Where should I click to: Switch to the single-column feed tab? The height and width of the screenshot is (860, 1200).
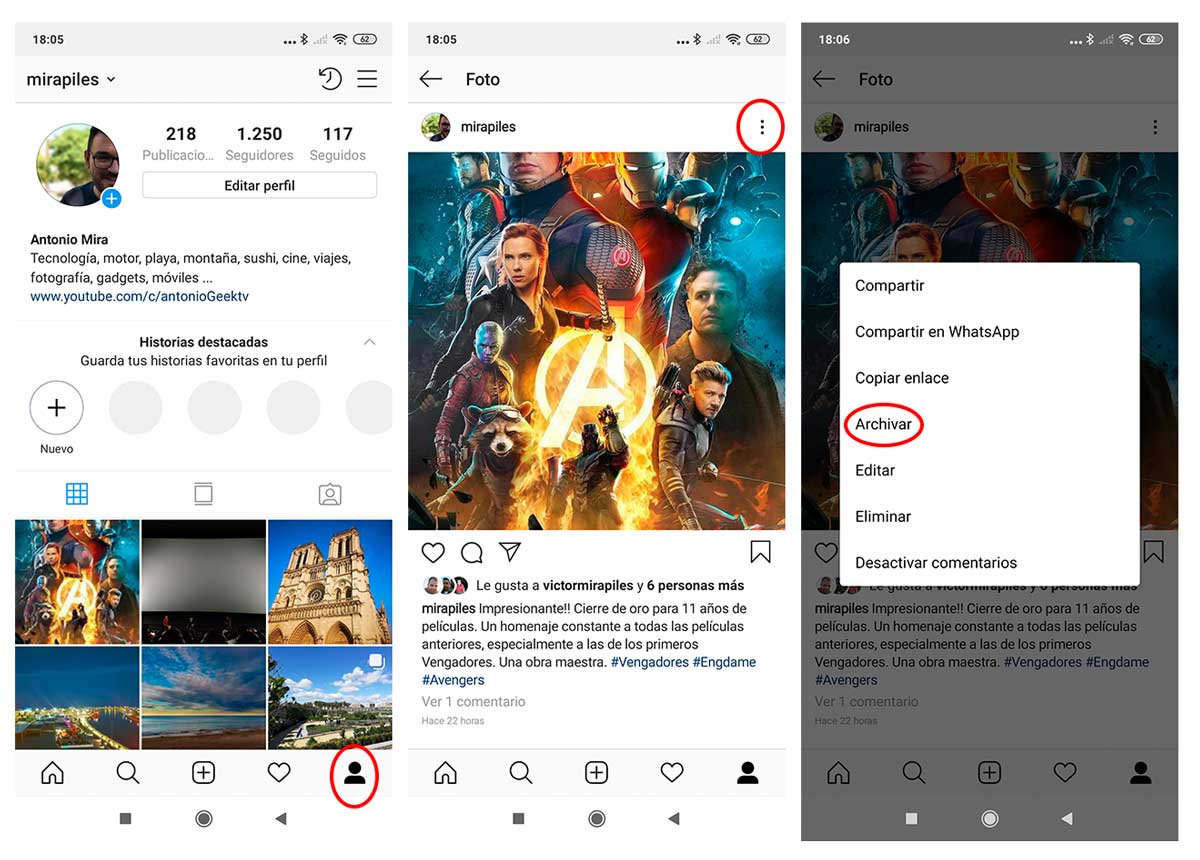pos(204,494)
